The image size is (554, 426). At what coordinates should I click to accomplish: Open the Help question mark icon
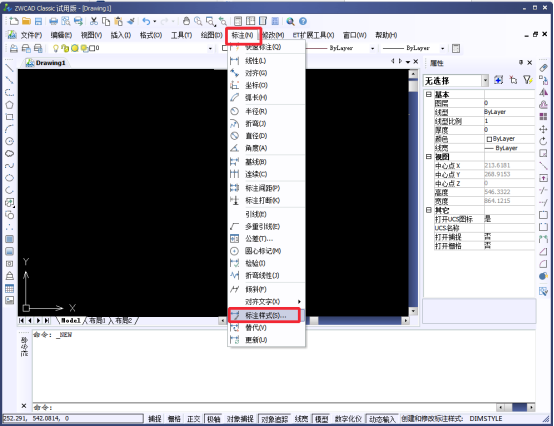[x=303, y=21]
